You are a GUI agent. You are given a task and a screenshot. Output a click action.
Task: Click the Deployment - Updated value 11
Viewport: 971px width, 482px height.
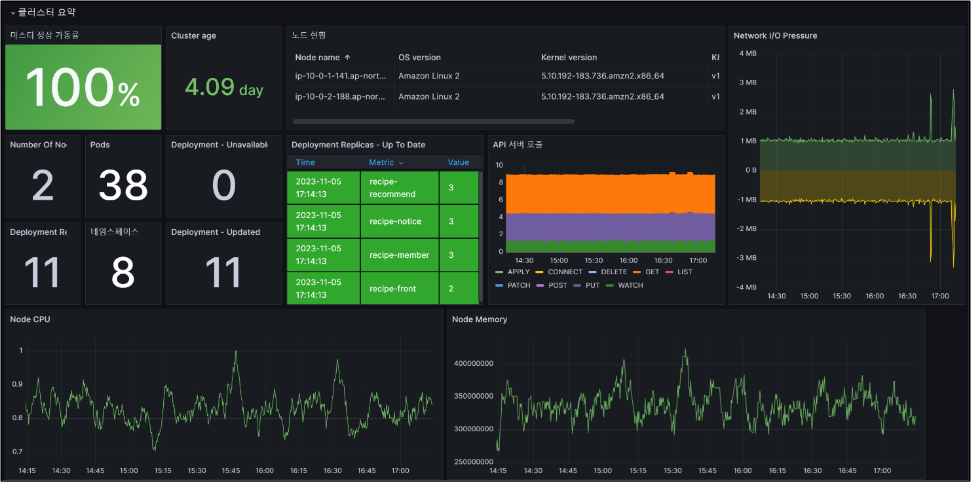[x=222, y=273]
